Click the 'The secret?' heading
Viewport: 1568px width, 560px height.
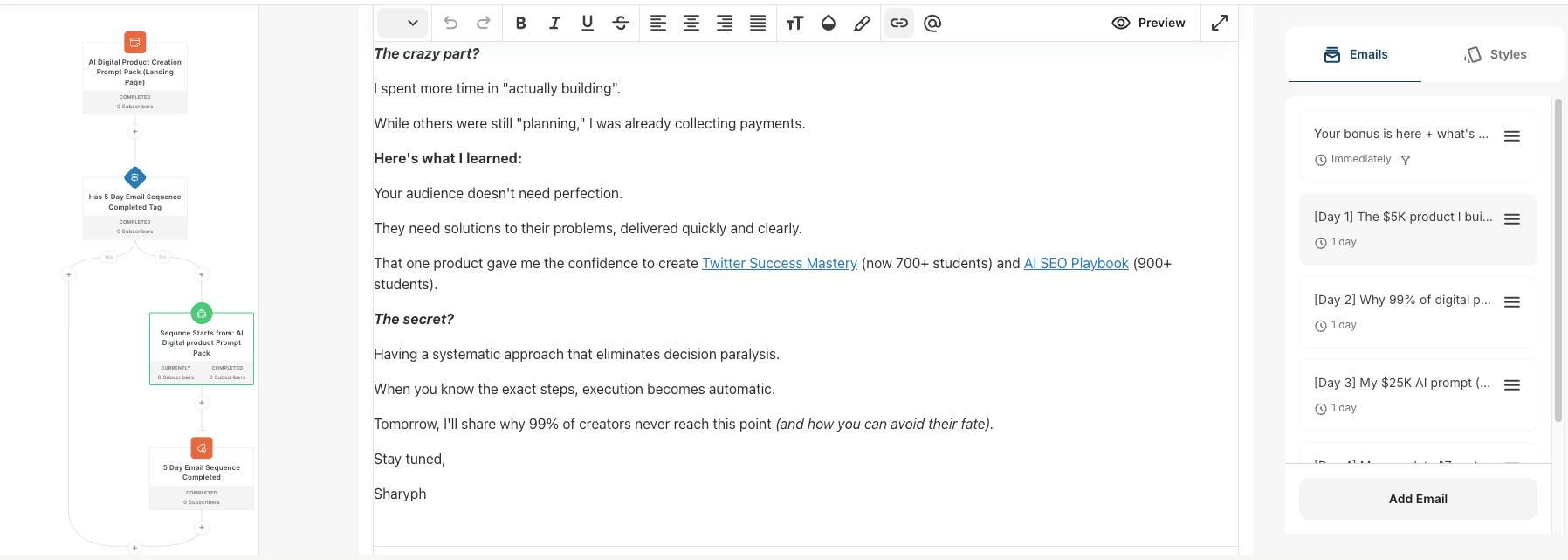pyautogui.click(x=414, y=319)
